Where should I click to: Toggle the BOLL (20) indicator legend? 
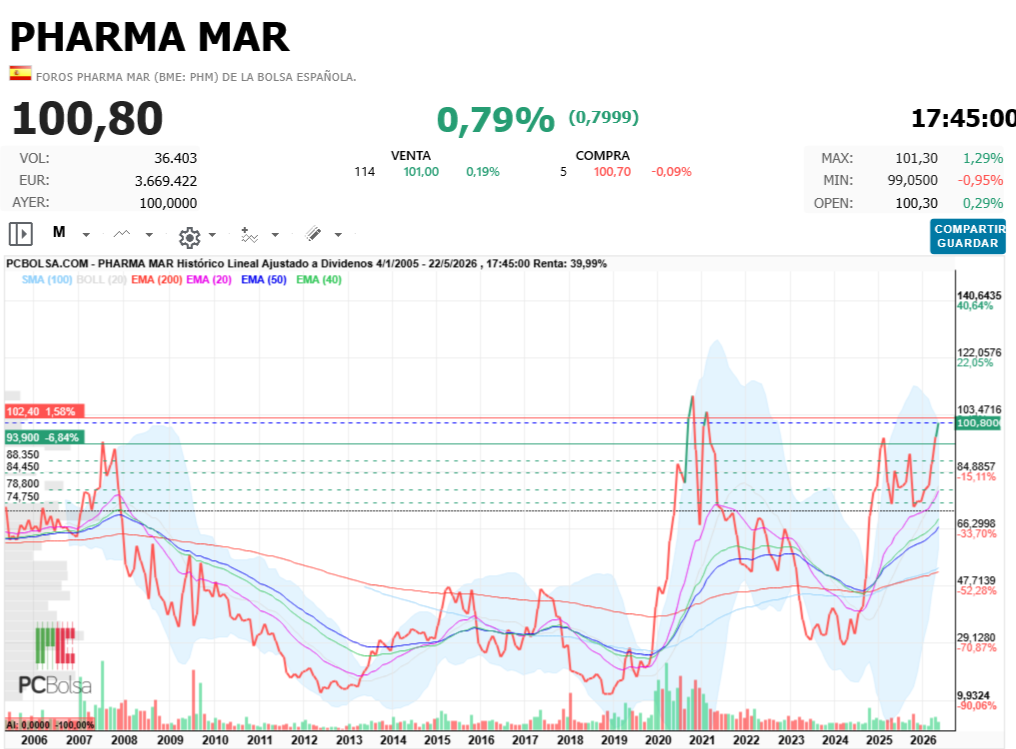(x=101, y=279)
